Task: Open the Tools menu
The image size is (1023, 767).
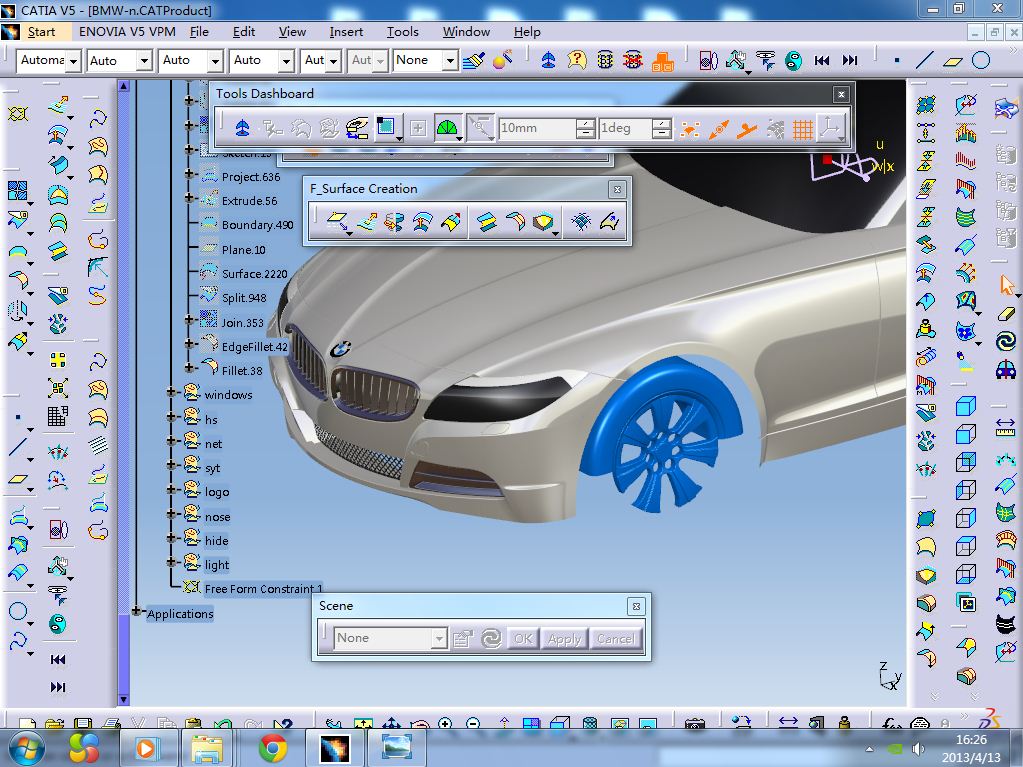Action: 403,32
